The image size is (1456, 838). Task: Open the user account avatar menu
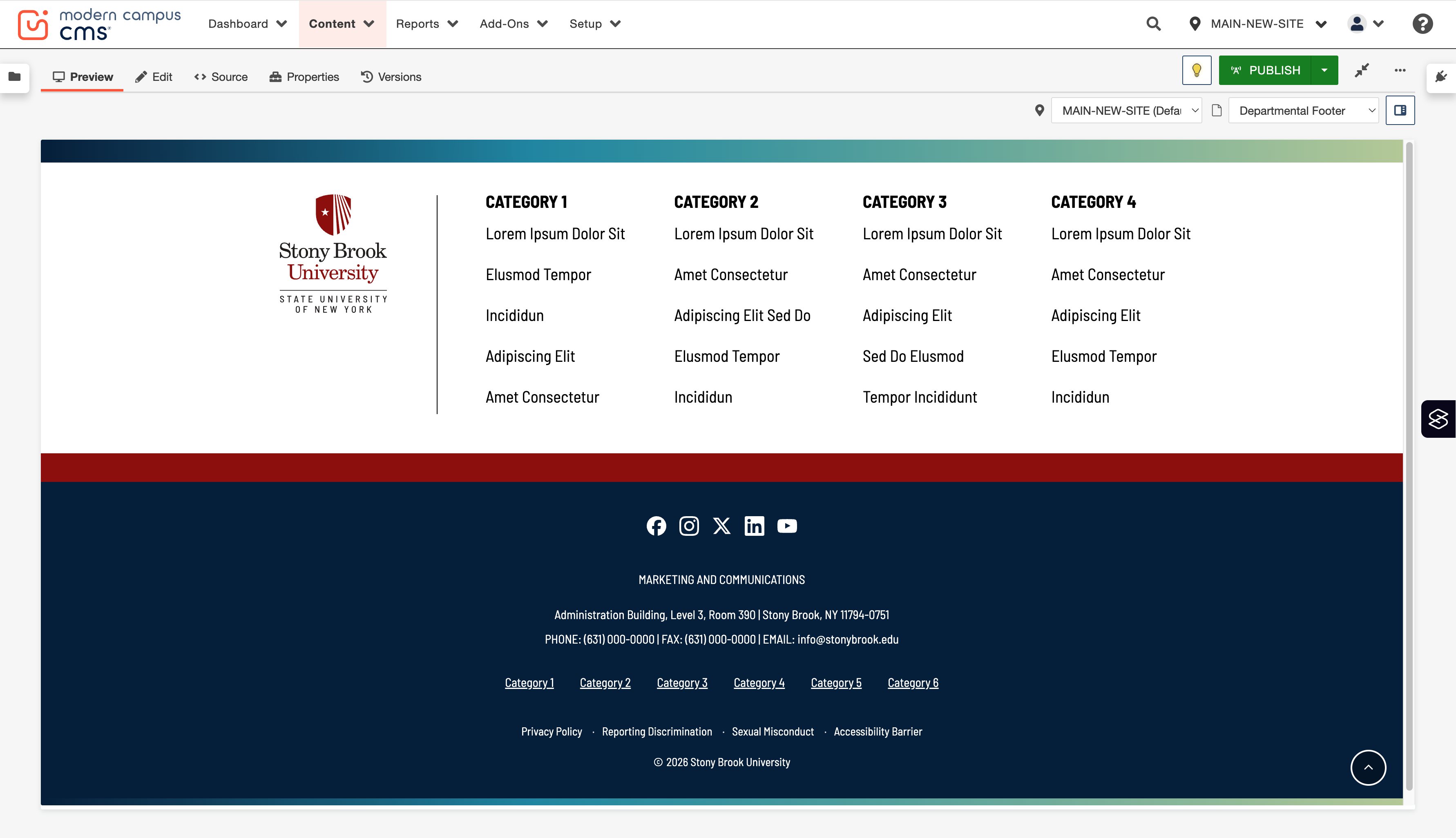pos(1366,24)
